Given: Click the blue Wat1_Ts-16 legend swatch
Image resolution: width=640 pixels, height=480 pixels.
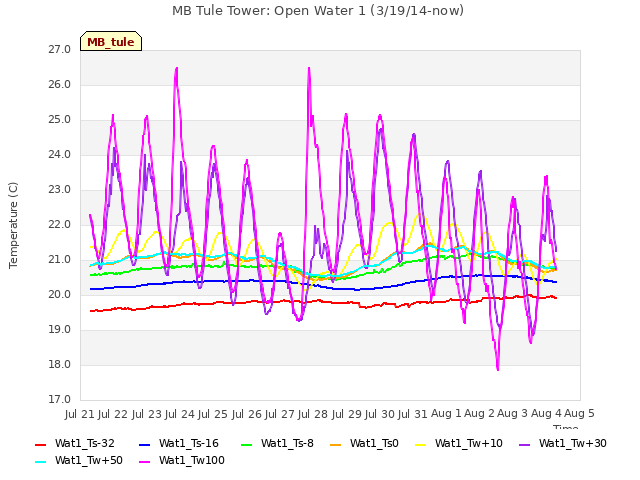Looking at the screenshot, I should (x=144, y=444).
